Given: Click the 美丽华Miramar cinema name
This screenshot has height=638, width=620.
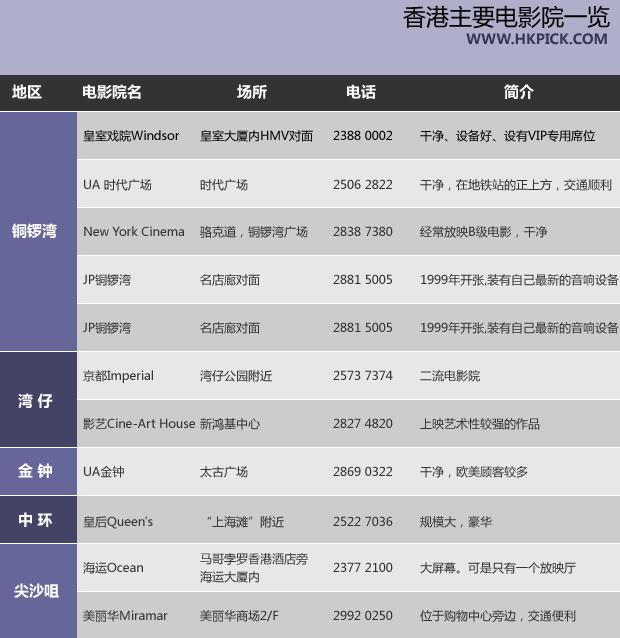Looking at the screenshot, I should pos(125,616).
